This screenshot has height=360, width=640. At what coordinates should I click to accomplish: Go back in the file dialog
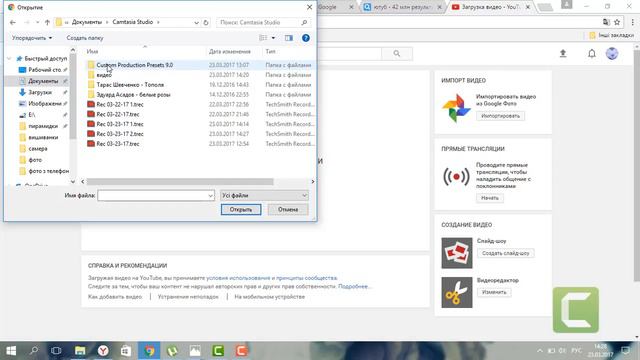[x=13, y=22]
